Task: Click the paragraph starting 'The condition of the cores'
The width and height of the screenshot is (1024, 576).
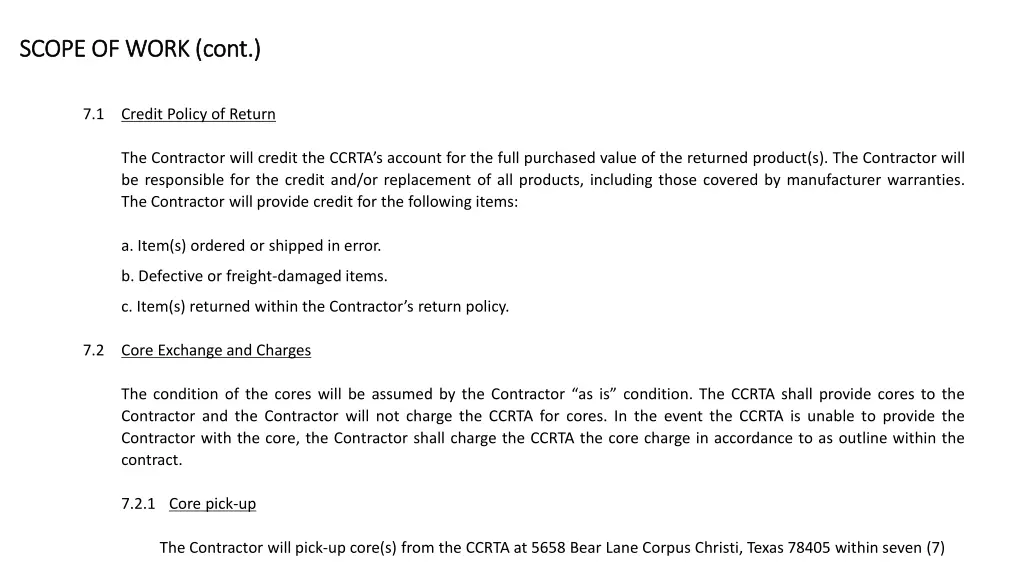Action: (x=543, y=427)
